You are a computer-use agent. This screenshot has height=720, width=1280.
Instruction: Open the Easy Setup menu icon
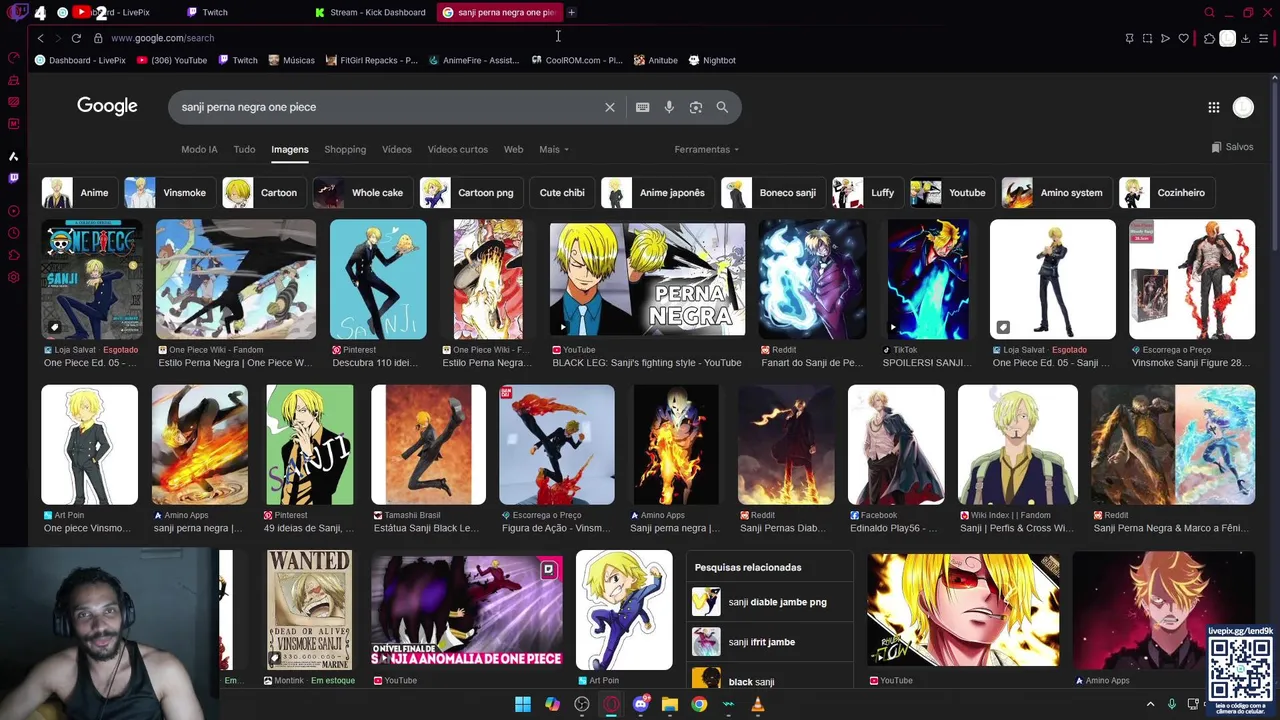pos(1263,38)
